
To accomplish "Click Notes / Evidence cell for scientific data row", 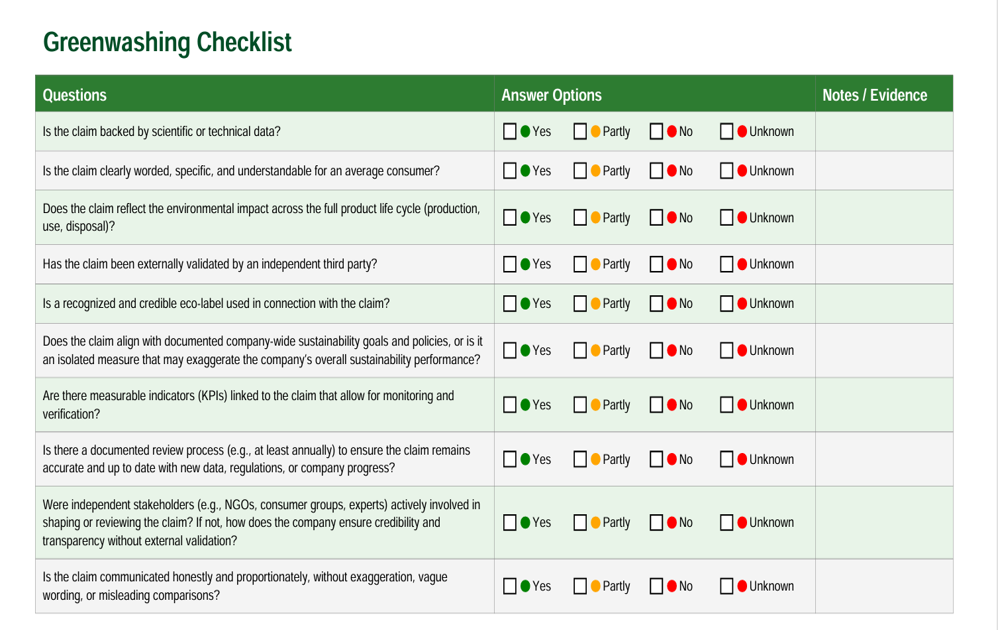I will 884,132.
